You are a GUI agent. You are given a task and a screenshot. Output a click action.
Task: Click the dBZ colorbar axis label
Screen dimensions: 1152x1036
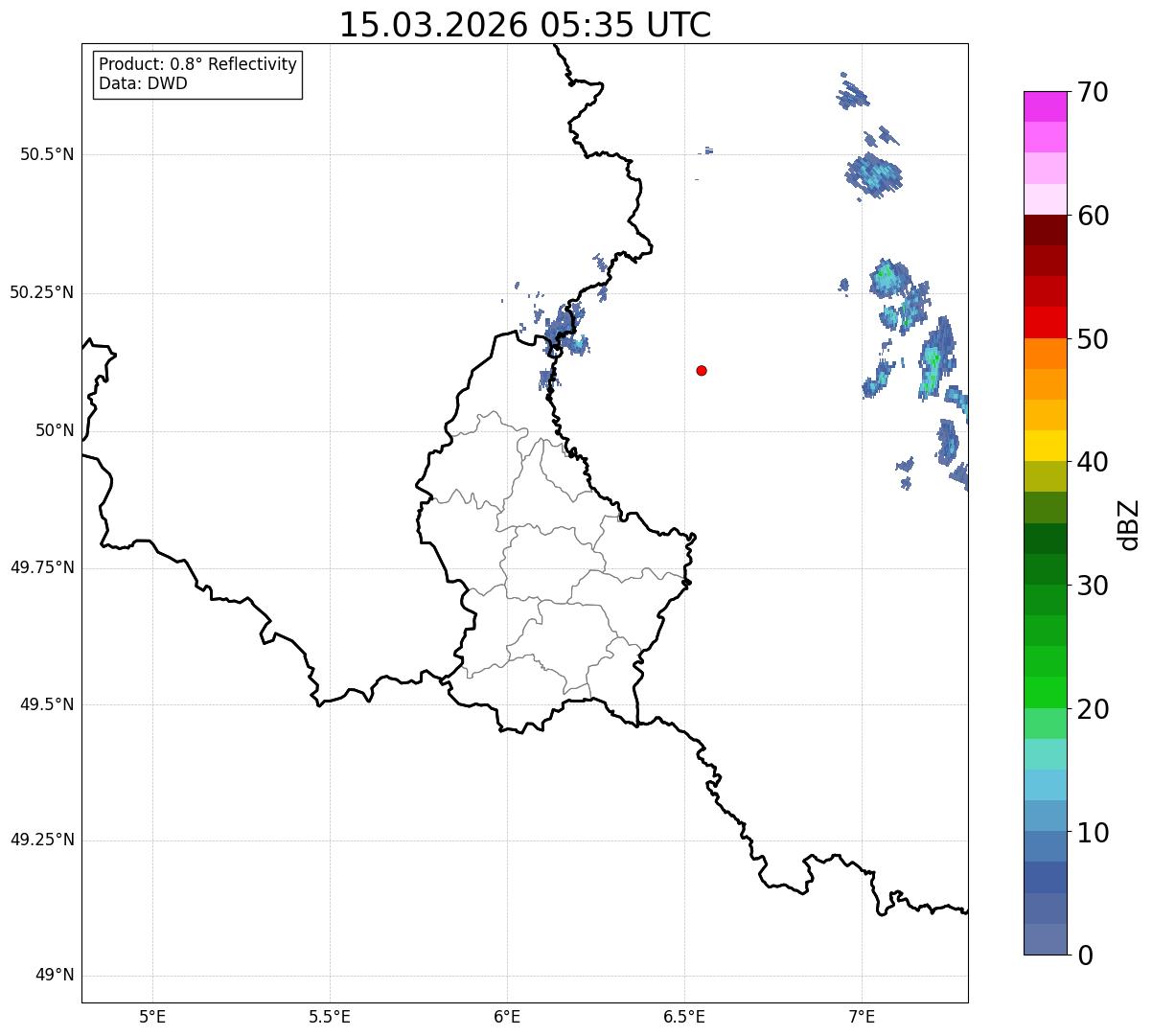1128,524
